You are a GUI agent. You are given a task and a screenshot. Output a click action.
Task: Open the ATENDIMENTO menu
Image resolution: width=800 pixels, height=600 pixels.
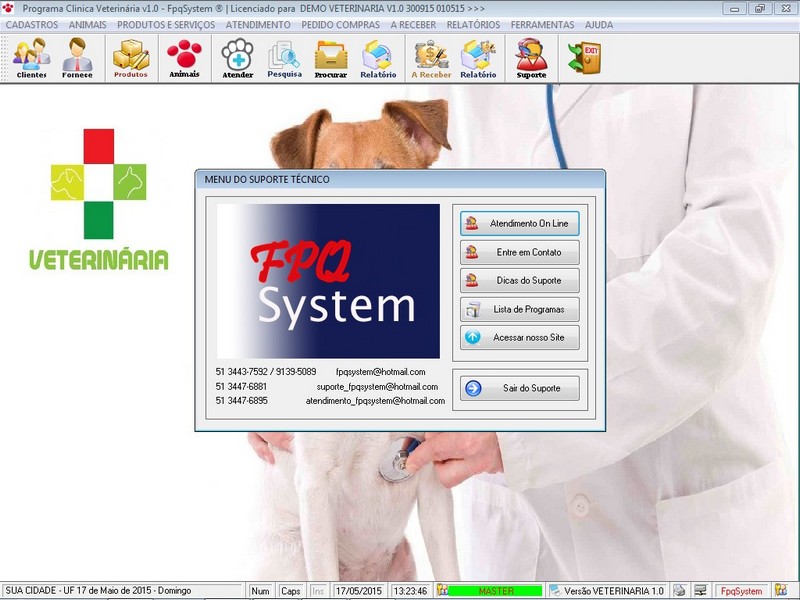pos(258,25)
